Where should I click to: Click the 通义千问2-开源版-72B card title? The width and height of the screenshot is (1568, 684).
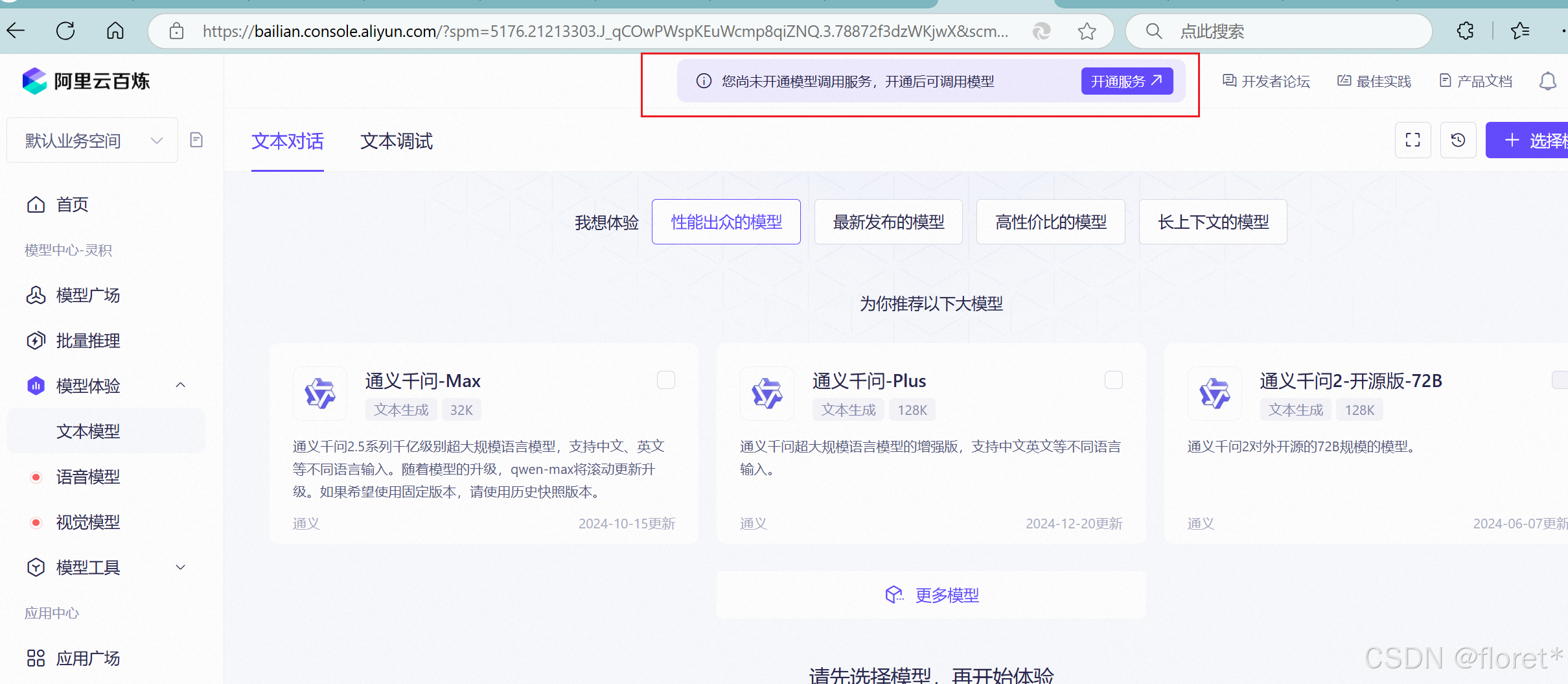click(1351, 381)
